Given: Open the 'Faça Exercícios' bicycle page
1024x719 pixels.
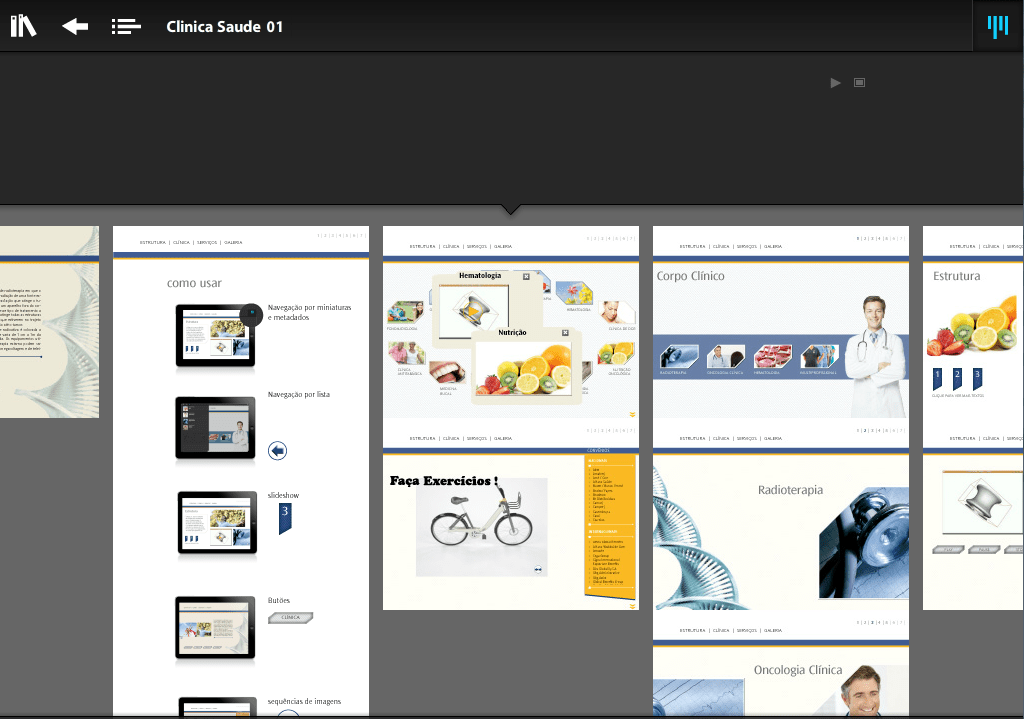Looking at the screenshot, I should (511, 514).
